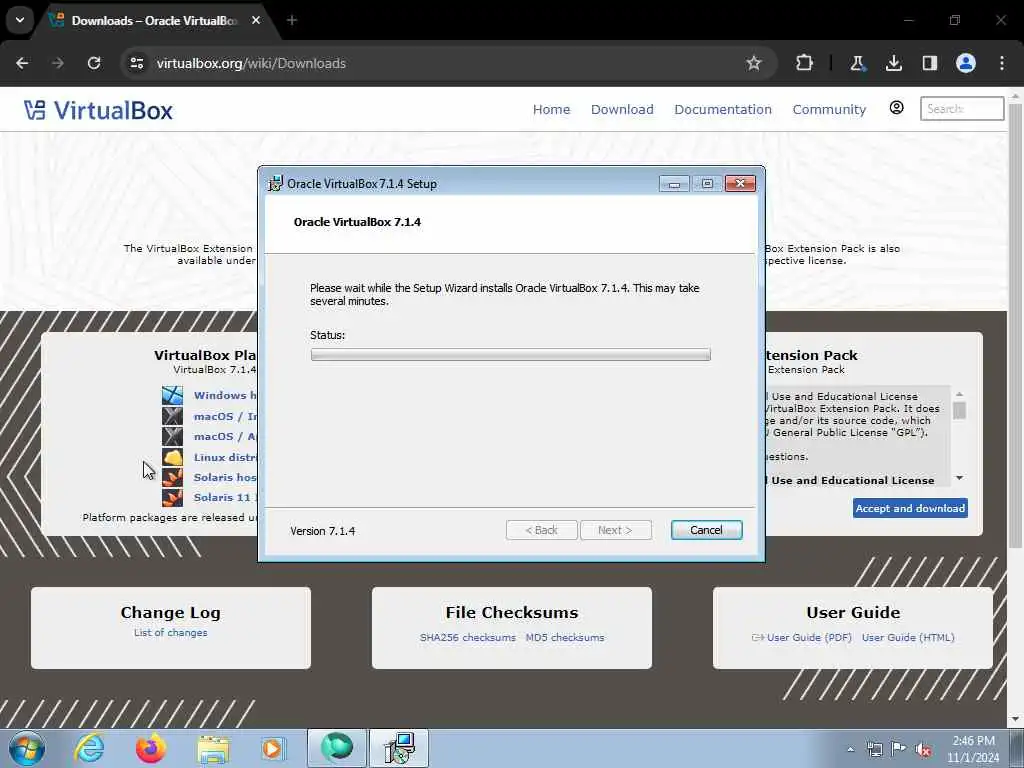Open a new browser tab
The height and width of the screenshot is (768, 1024).
[x=292, y=20]
